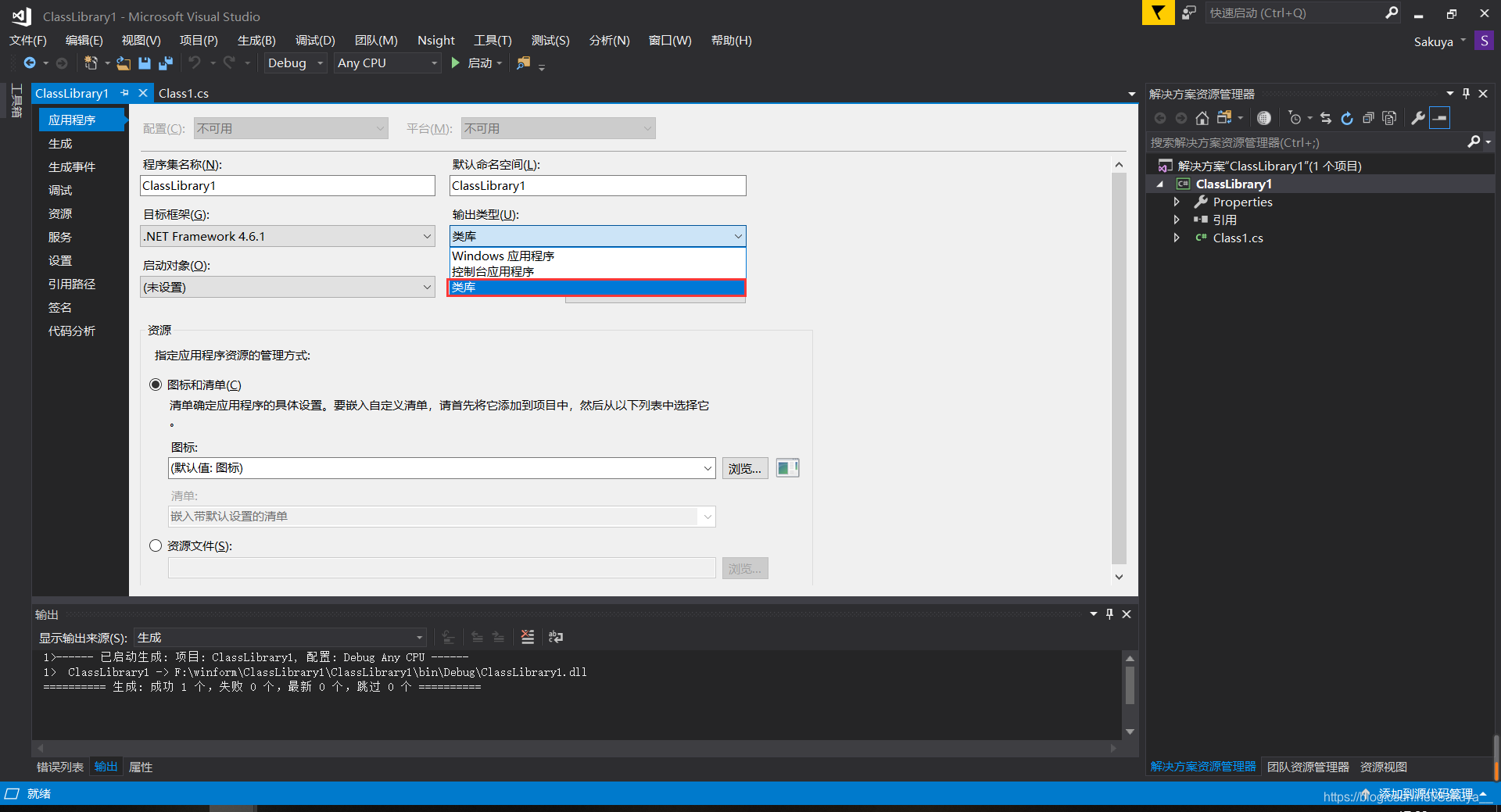The width and height of the screenshot is (1501, 812).
Task: Open the 输出类型 combo box
Action: (x=598, y=236)
